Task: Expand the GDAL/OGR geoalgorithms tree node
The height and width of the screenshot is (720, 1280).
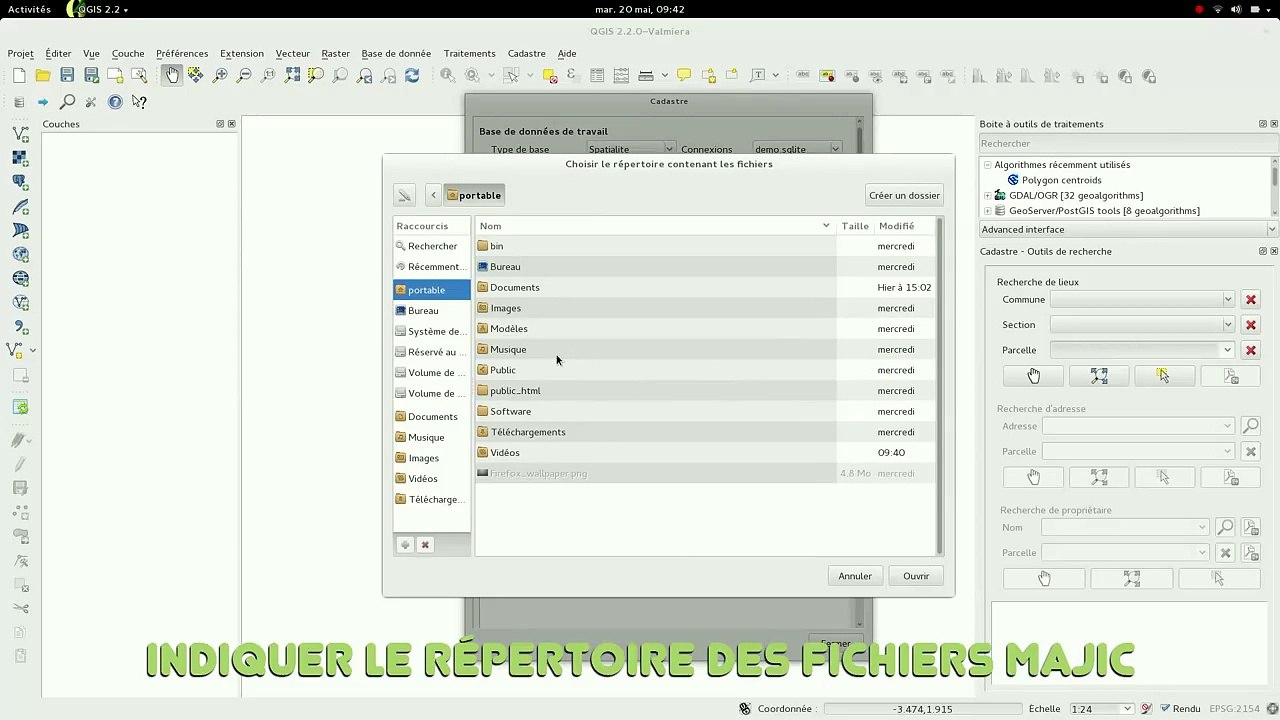Action: (988, 196)
